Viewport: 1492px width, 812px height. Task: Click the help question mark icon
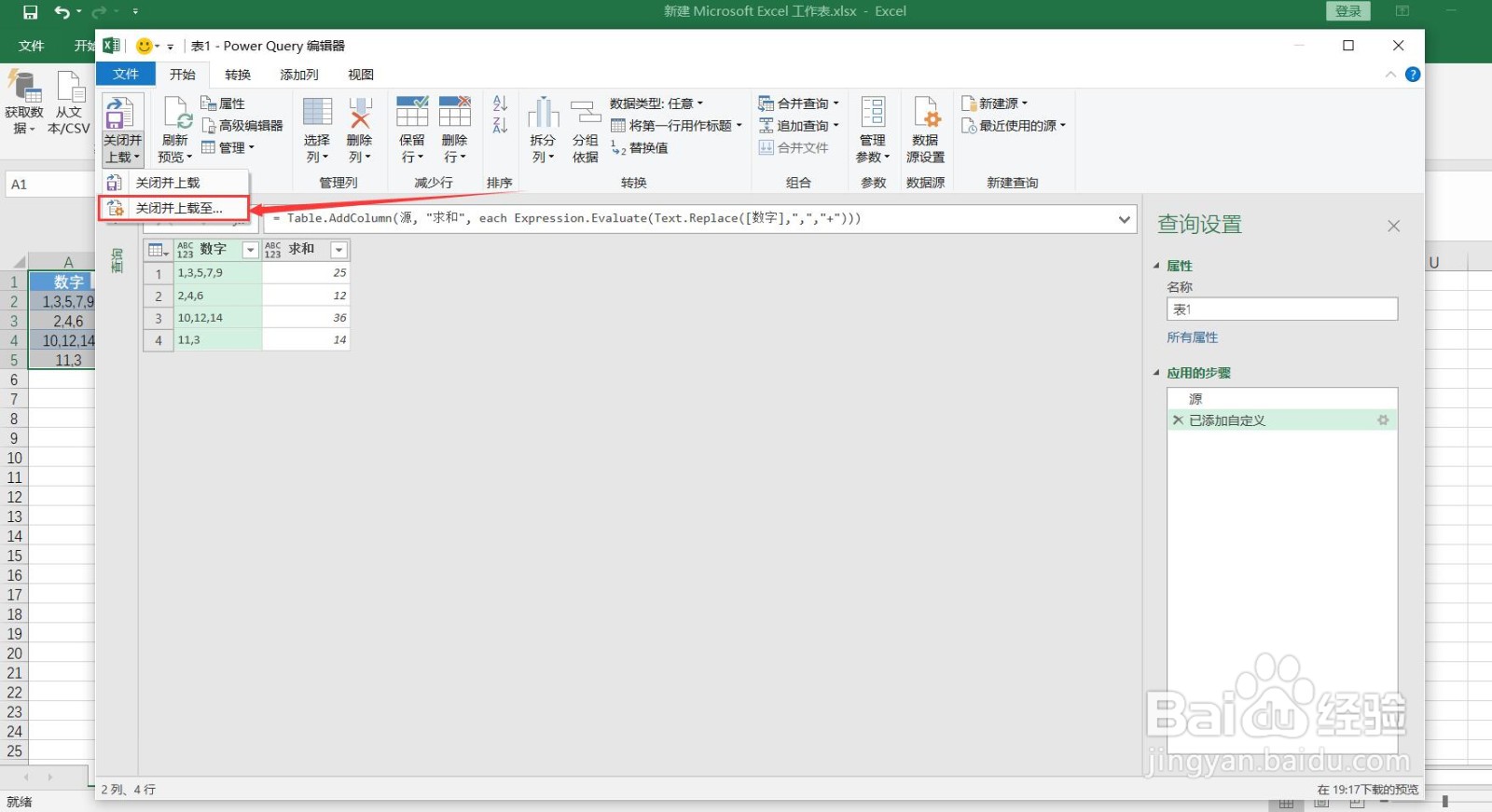coord(1413,75)
